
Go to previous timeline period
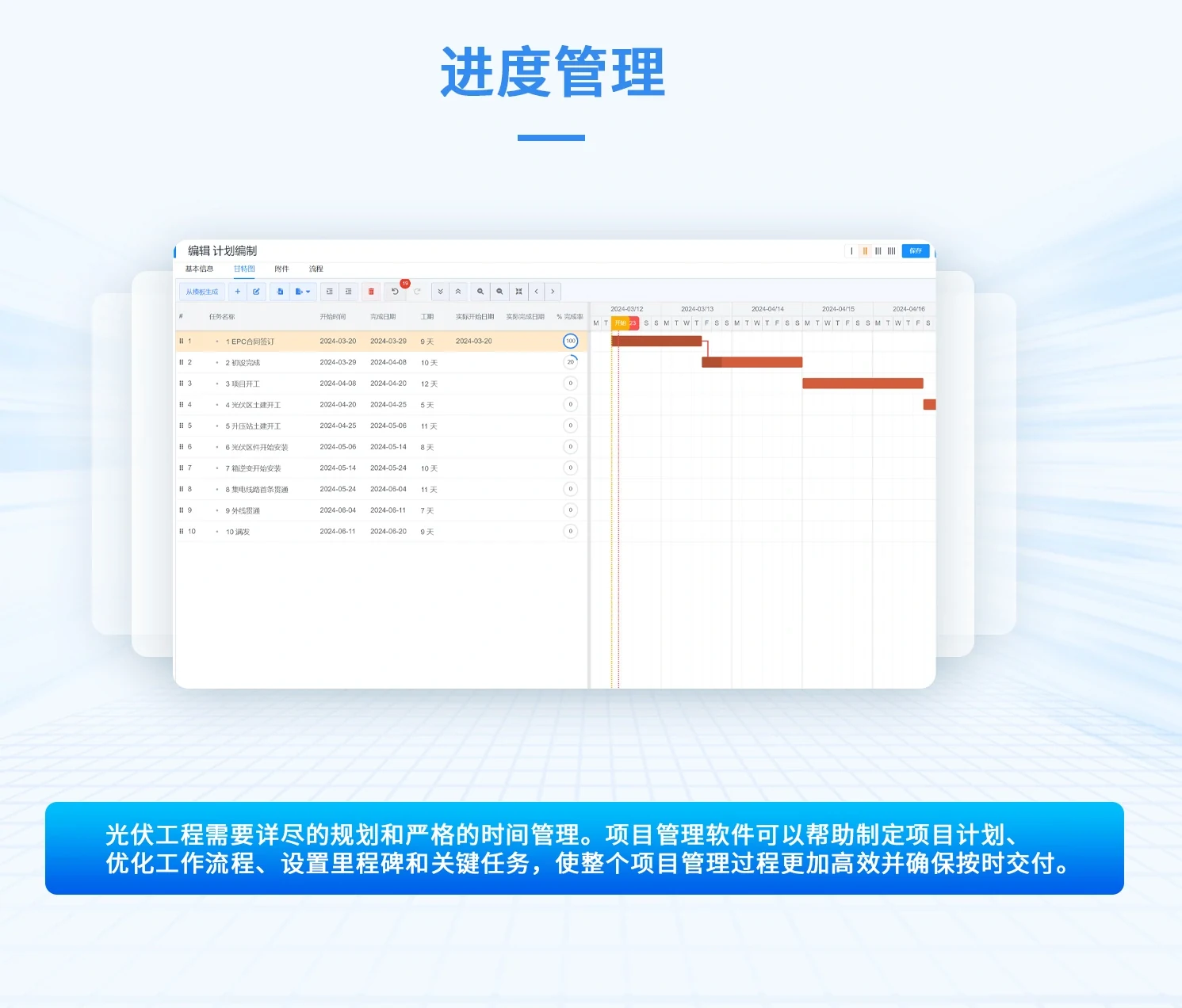coord(537,292)
